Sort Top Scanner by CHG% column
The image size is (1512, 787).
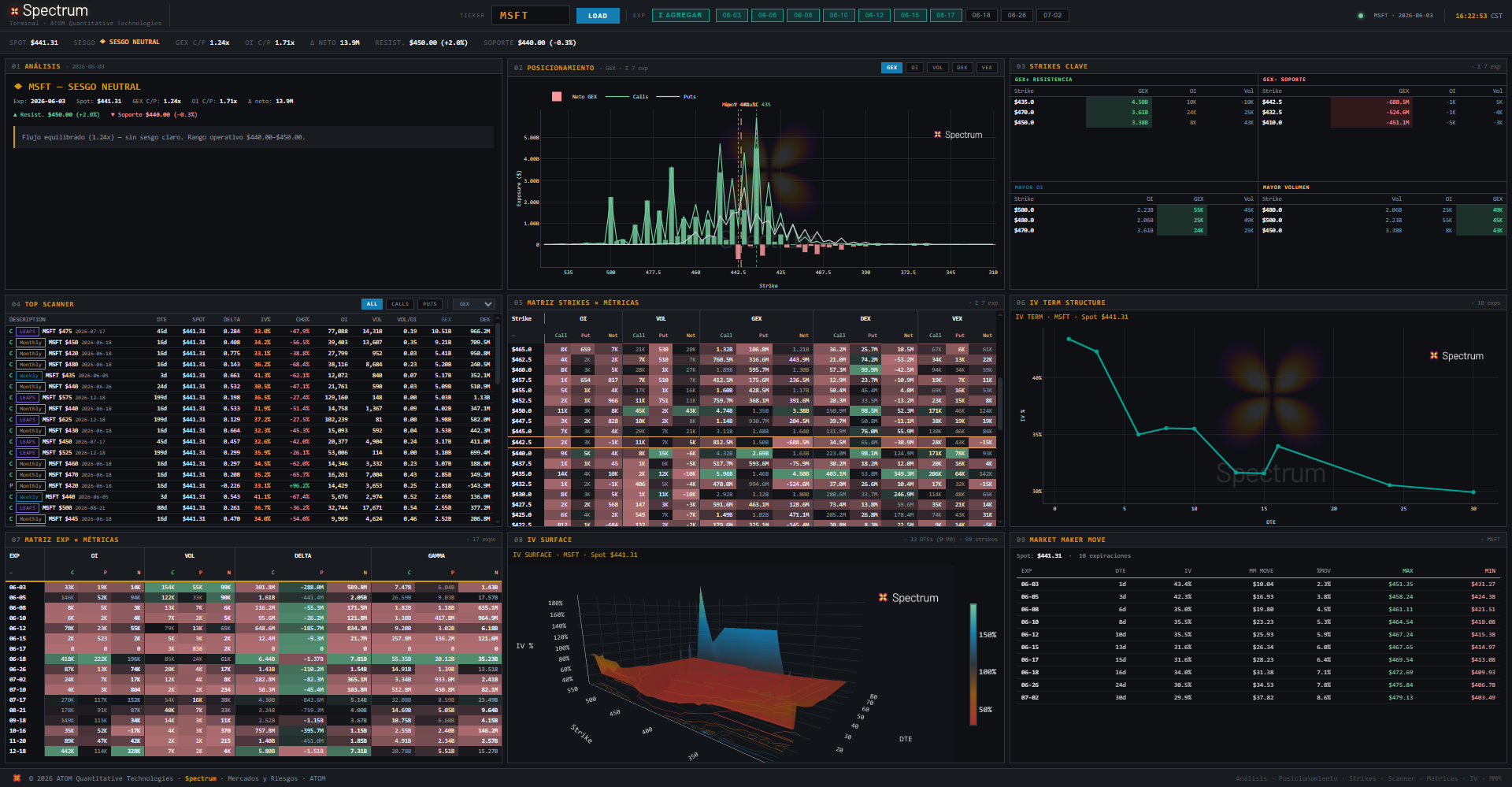click(302, 320)
